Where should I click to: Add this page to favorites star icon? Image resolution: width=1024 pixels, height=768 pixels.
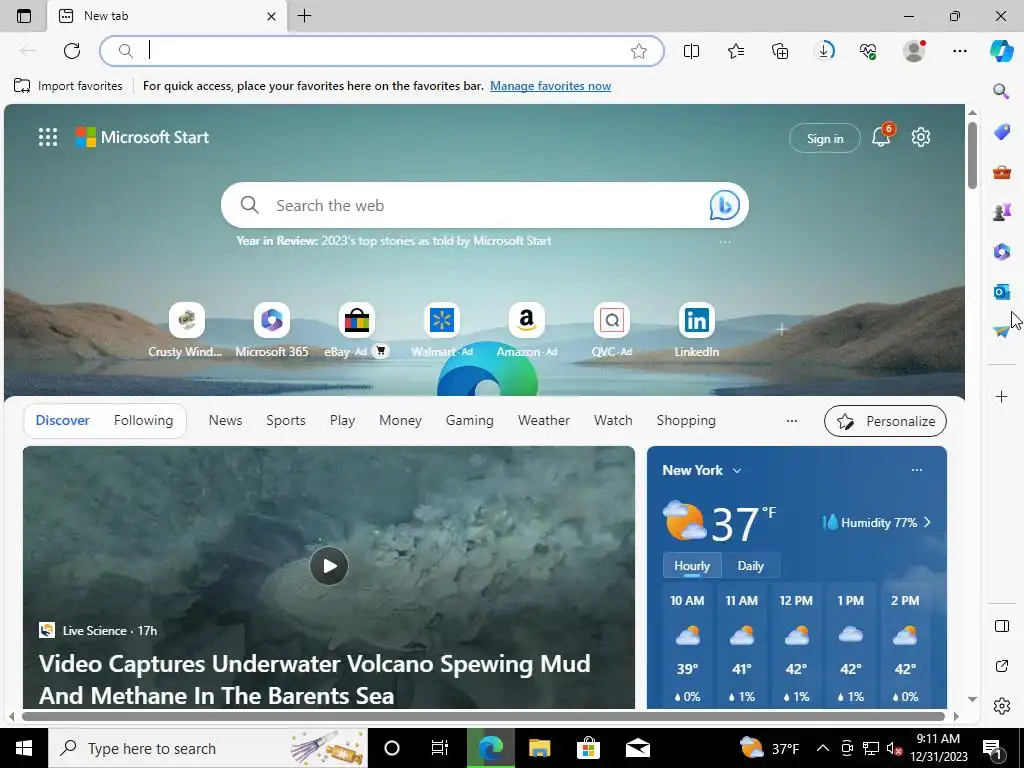point(639,51)
